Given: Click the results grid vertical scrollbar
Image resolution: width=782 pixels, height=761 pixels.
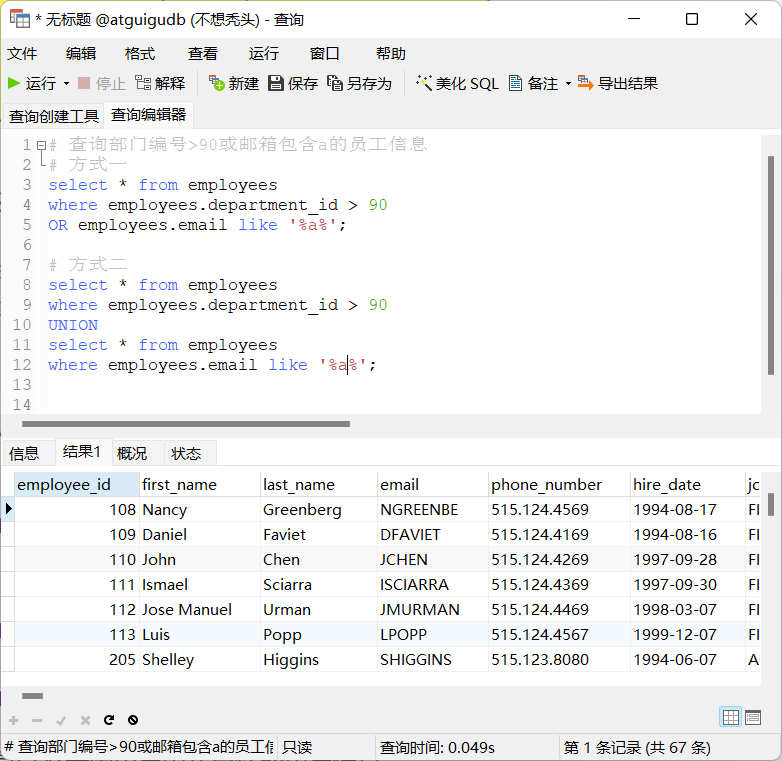Looking at the screenshot, I should pyautogui.click(x=771, y=504).
